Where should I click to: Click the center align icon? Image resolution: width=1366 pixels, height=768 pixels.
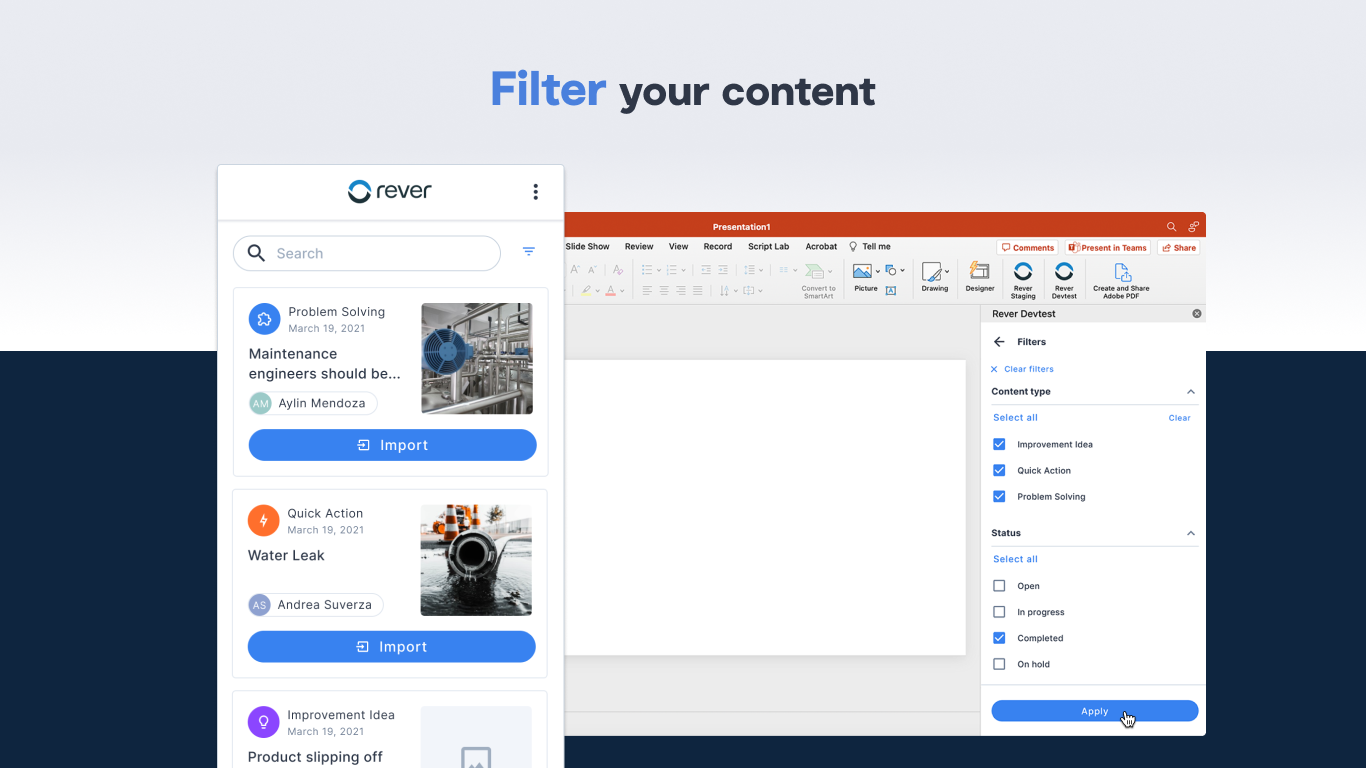coord(664,291)
